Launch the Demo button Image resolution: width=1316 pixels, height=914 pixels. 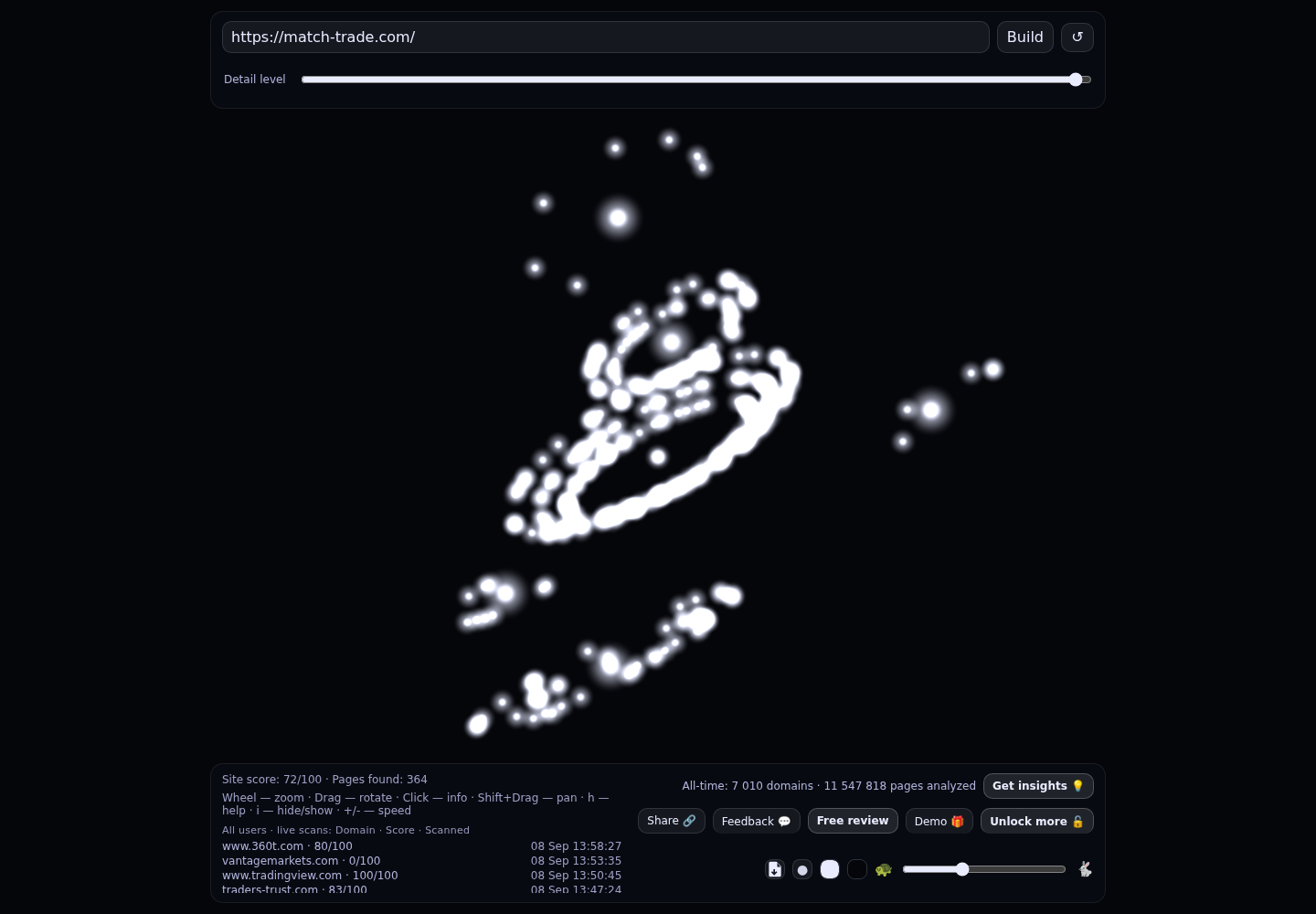[939, 821]
